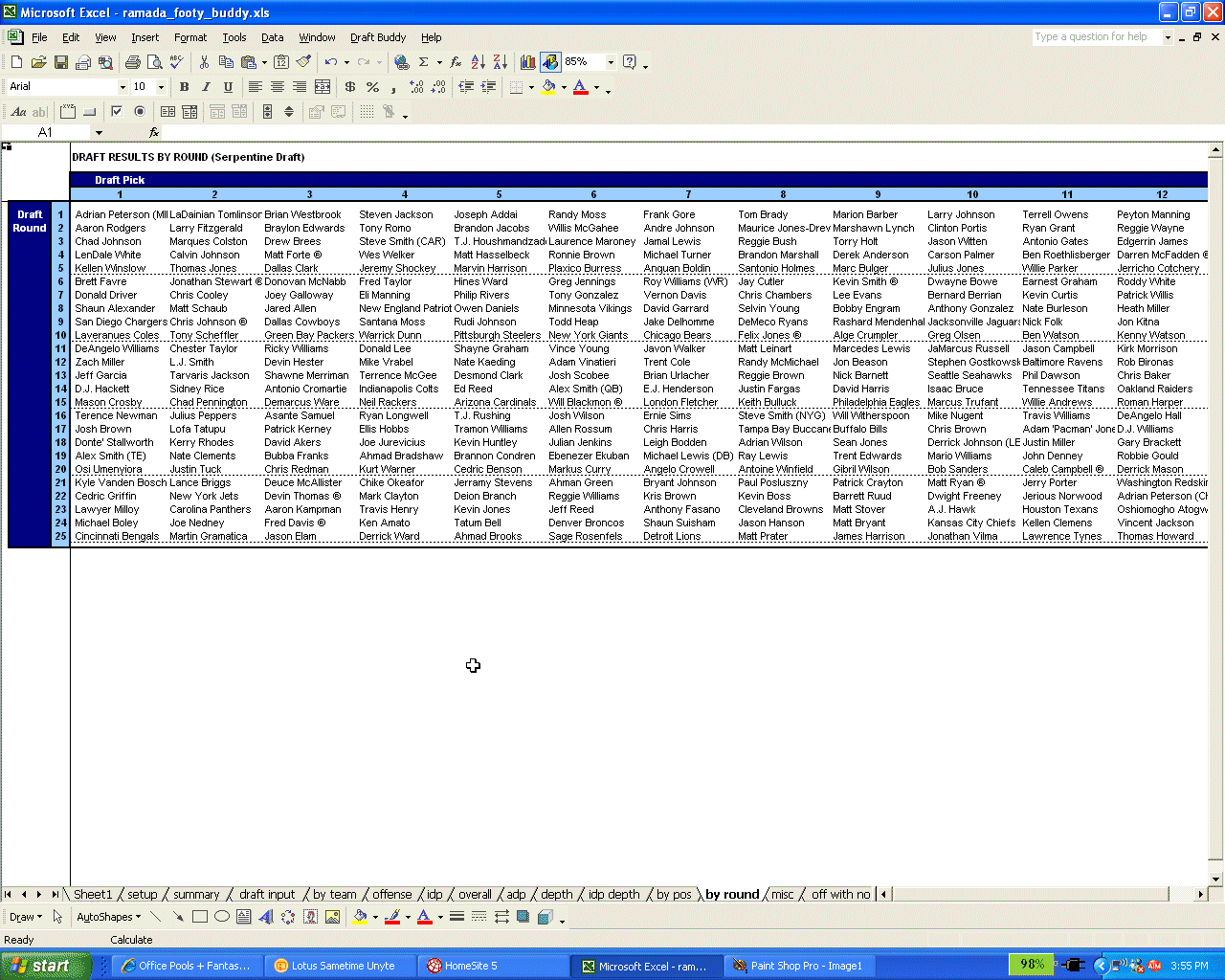Screen dimensions: 1225x980
Task: Click the red Font Color A in the Formatting toolbar
Action: [x=581, y=87]
